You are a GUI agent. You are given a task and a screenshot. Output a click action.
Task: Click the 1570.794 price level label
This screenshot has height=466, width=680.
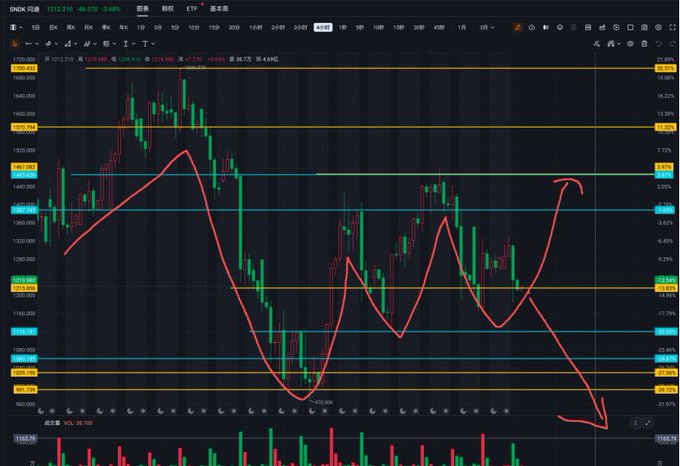click(24, 127)
